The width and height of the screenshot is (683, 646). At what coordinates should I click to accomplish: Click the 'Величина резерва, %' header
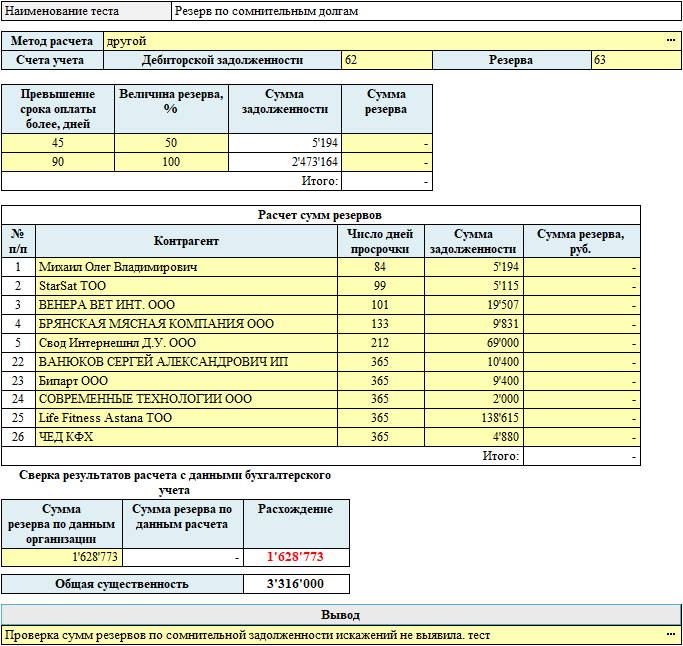[171, 109]
